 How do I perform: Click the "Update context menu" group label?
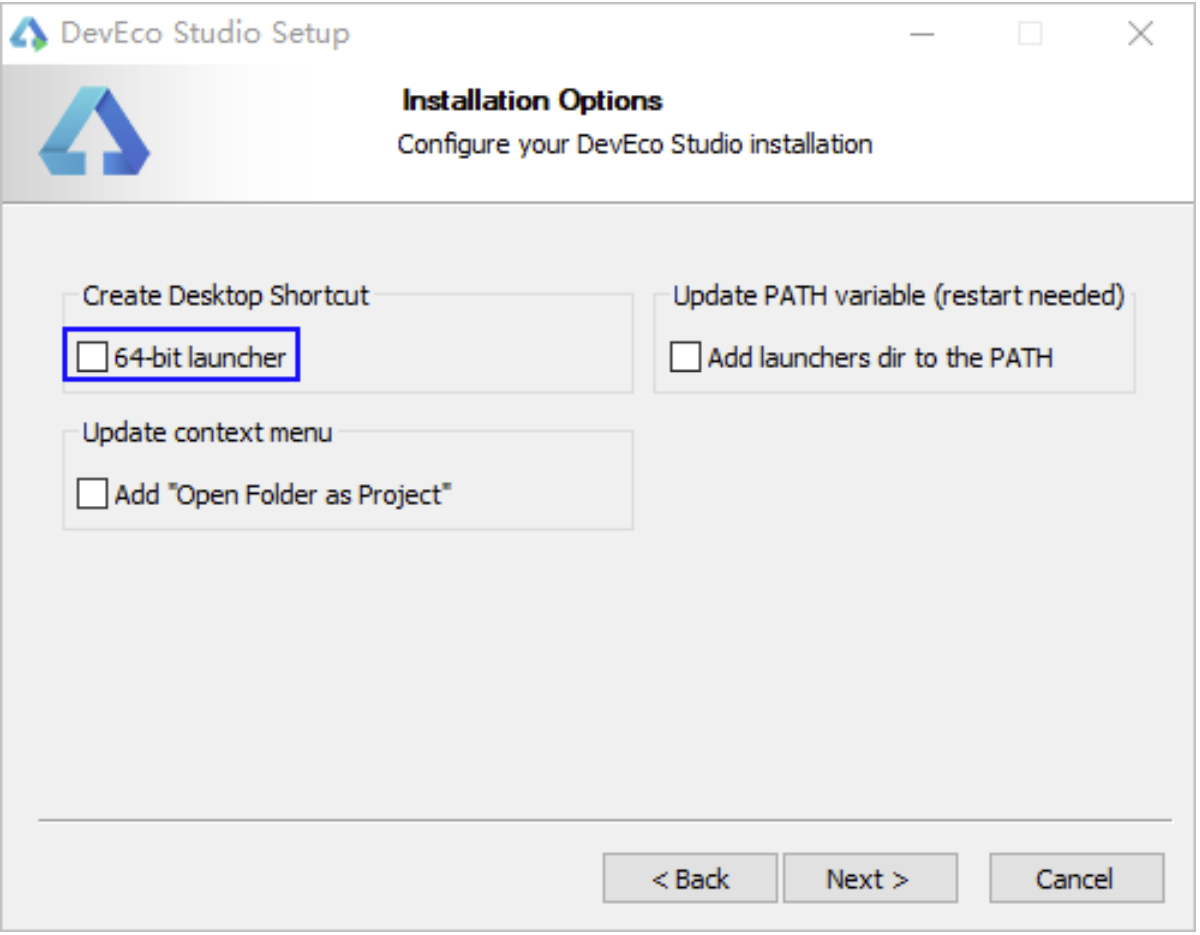point(207,433)
